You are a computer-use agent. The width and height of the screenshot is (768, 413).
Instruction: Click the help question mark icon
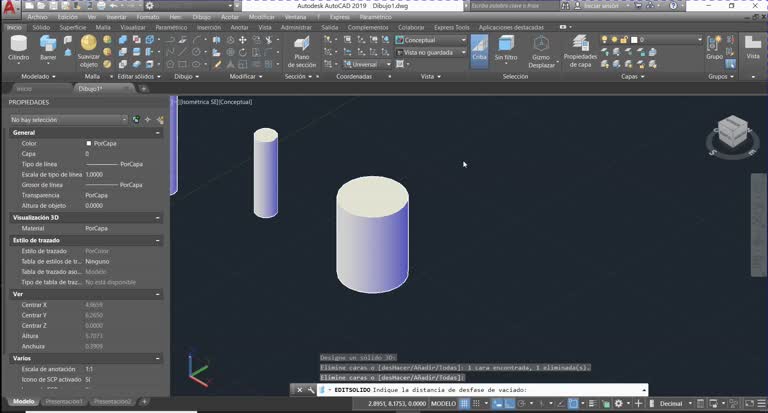point(673,6)
